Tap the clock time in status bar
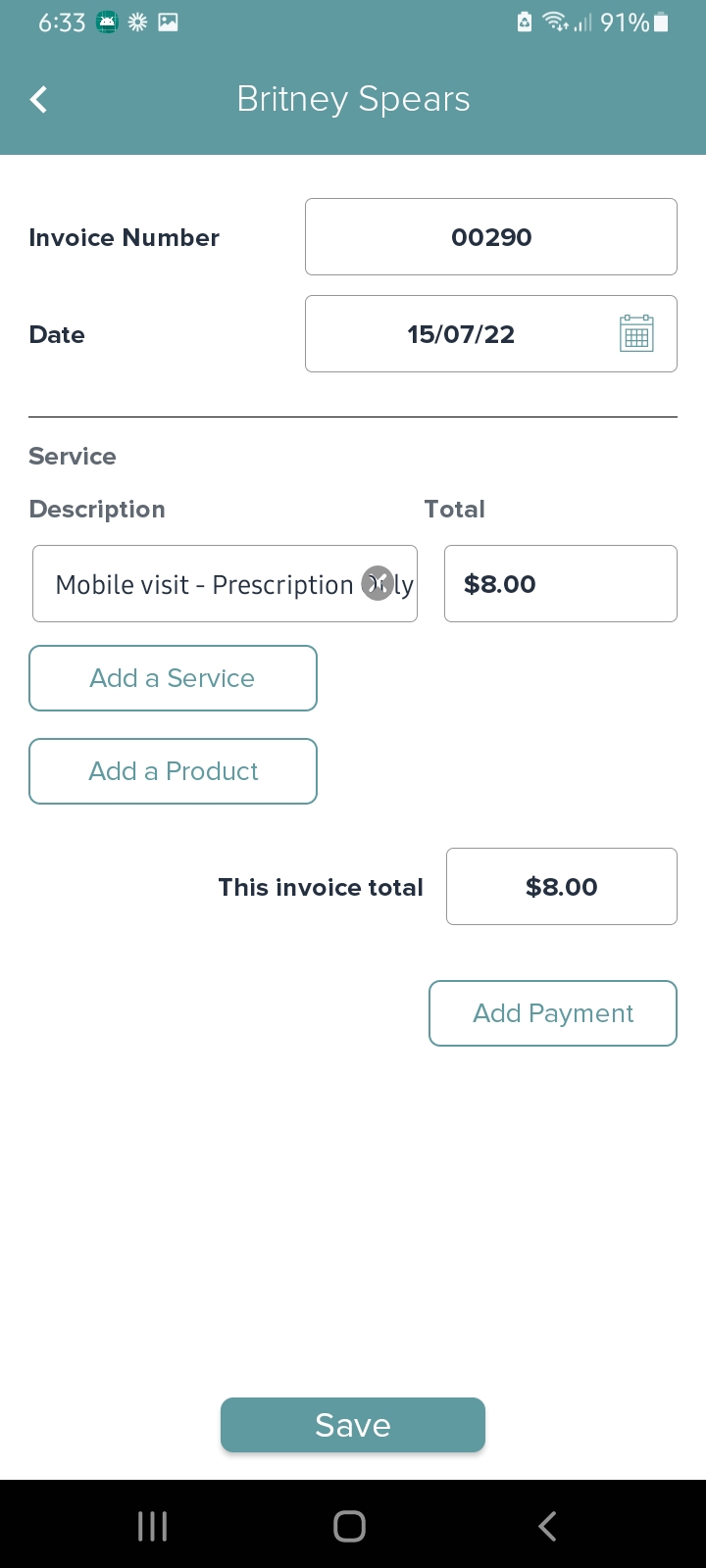The width and height of the screenshot is (706, 1568). coord(62,23)
